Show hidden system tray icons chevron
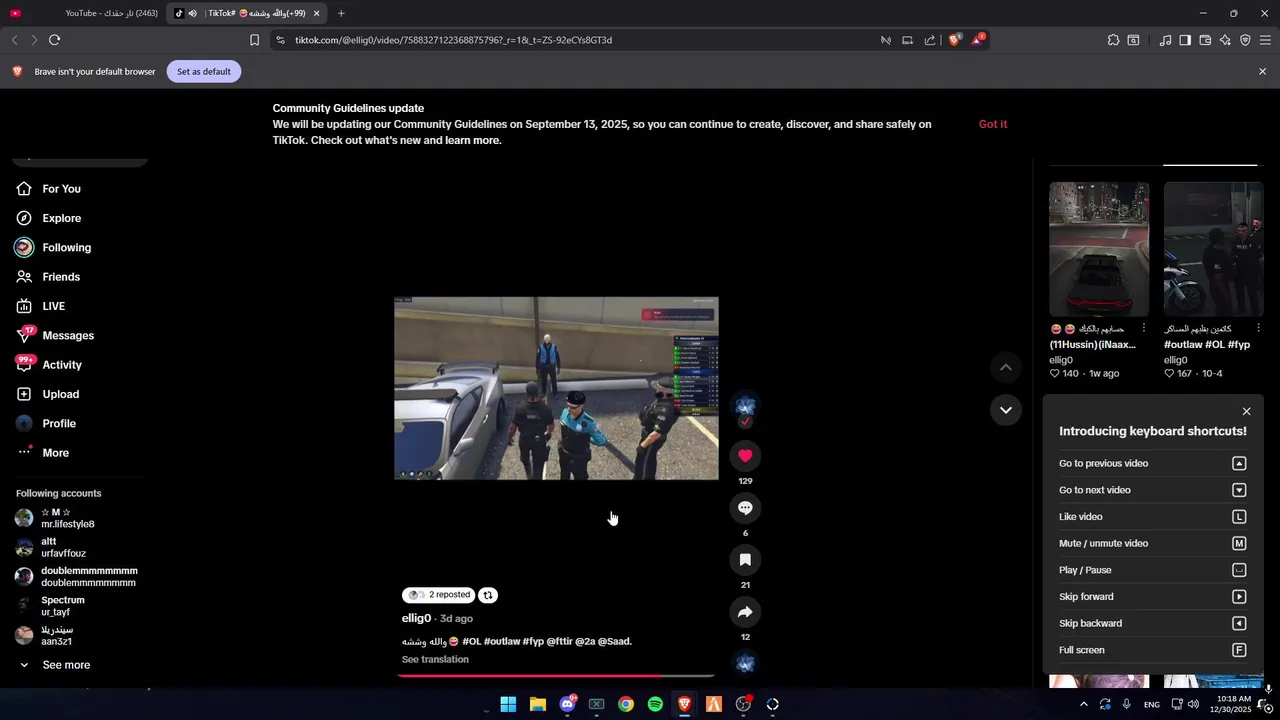This screenshot has width=1280, height=720. point(1083,704)
